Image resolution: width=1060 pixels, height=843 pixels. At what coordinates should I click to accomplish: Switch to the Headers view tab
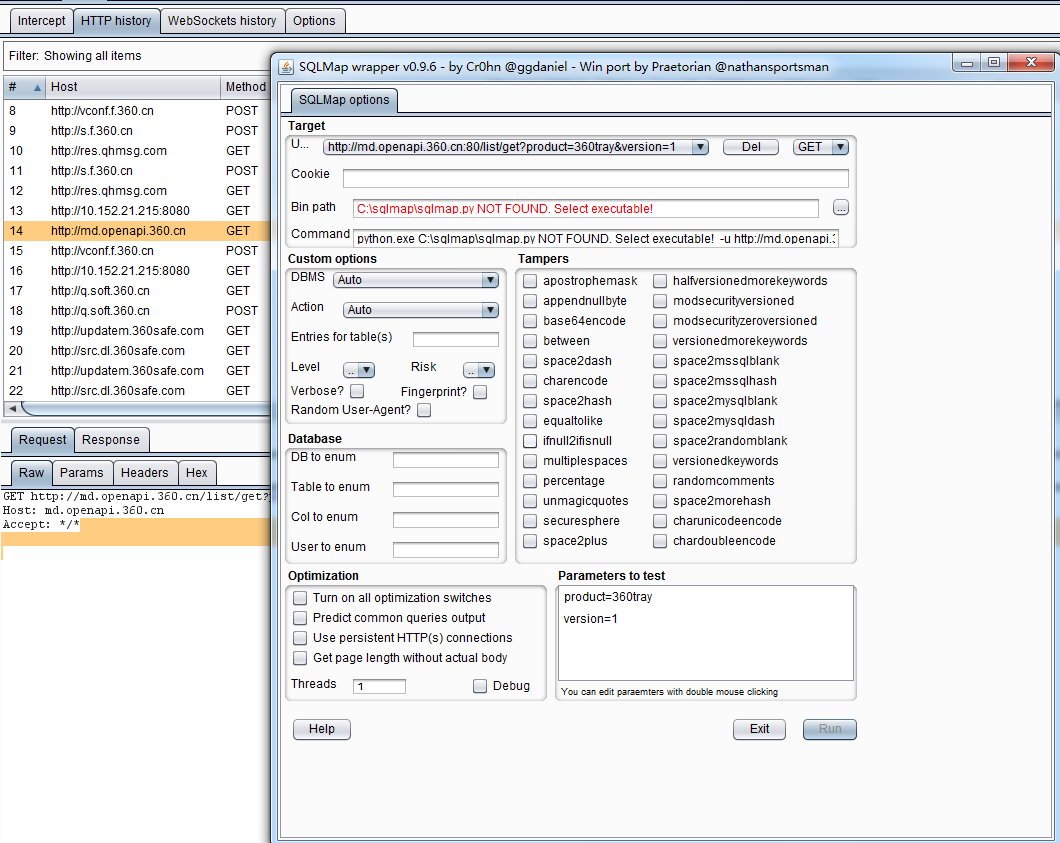click(145, 473)
